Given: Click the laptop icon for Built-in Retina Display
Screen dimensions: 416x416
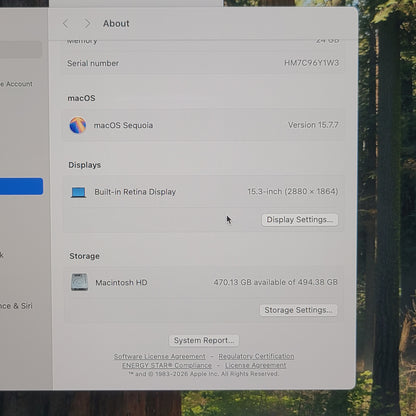Looking at the screenshot, I should pyautogui.click(x=79, y=192).
